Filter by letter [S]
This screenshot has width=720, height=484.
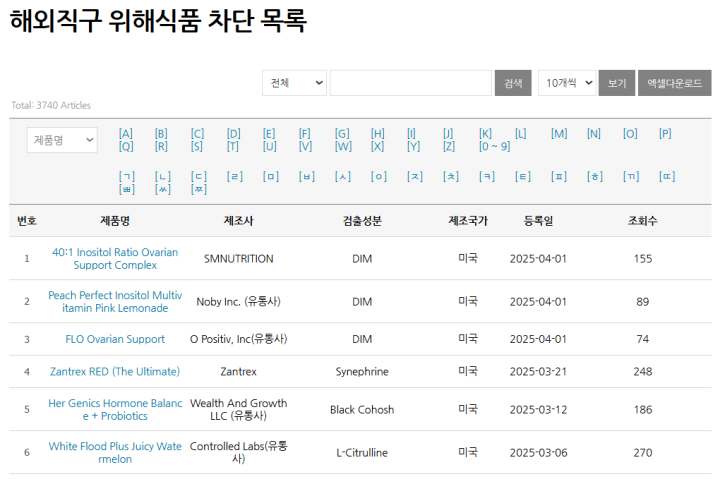tap(197, 146)
